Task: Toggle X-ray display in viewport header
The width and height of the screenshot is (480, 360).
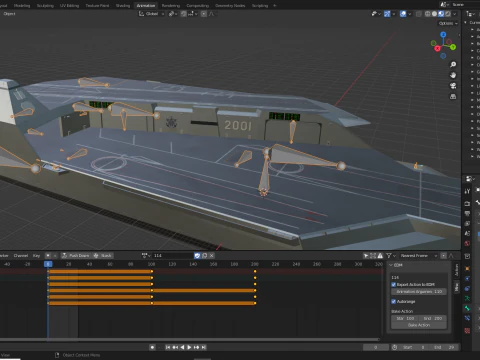Action: [419, 14]
